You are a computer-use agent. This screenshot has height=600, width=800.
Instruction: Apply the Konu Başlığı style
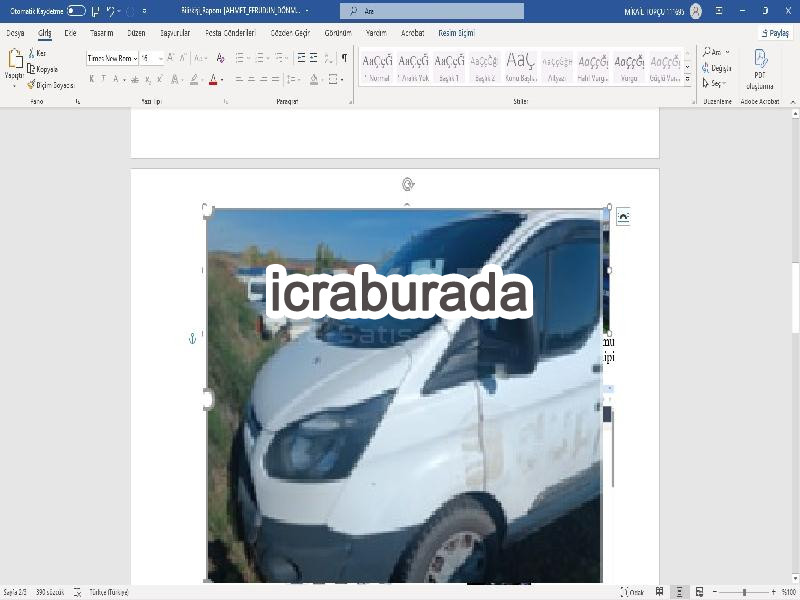(x=520, y=67)
